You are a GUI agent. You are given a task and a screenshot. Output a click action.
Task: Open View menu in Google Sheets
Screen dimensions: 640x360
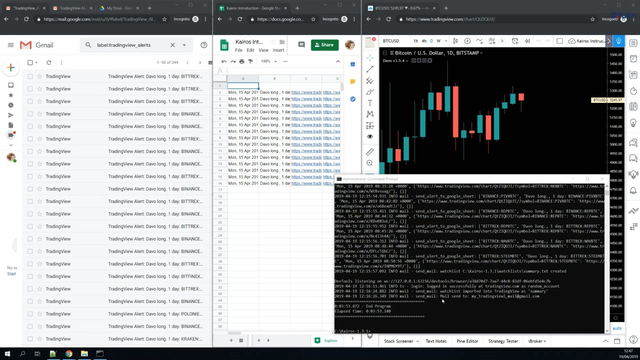coord(263,50)
